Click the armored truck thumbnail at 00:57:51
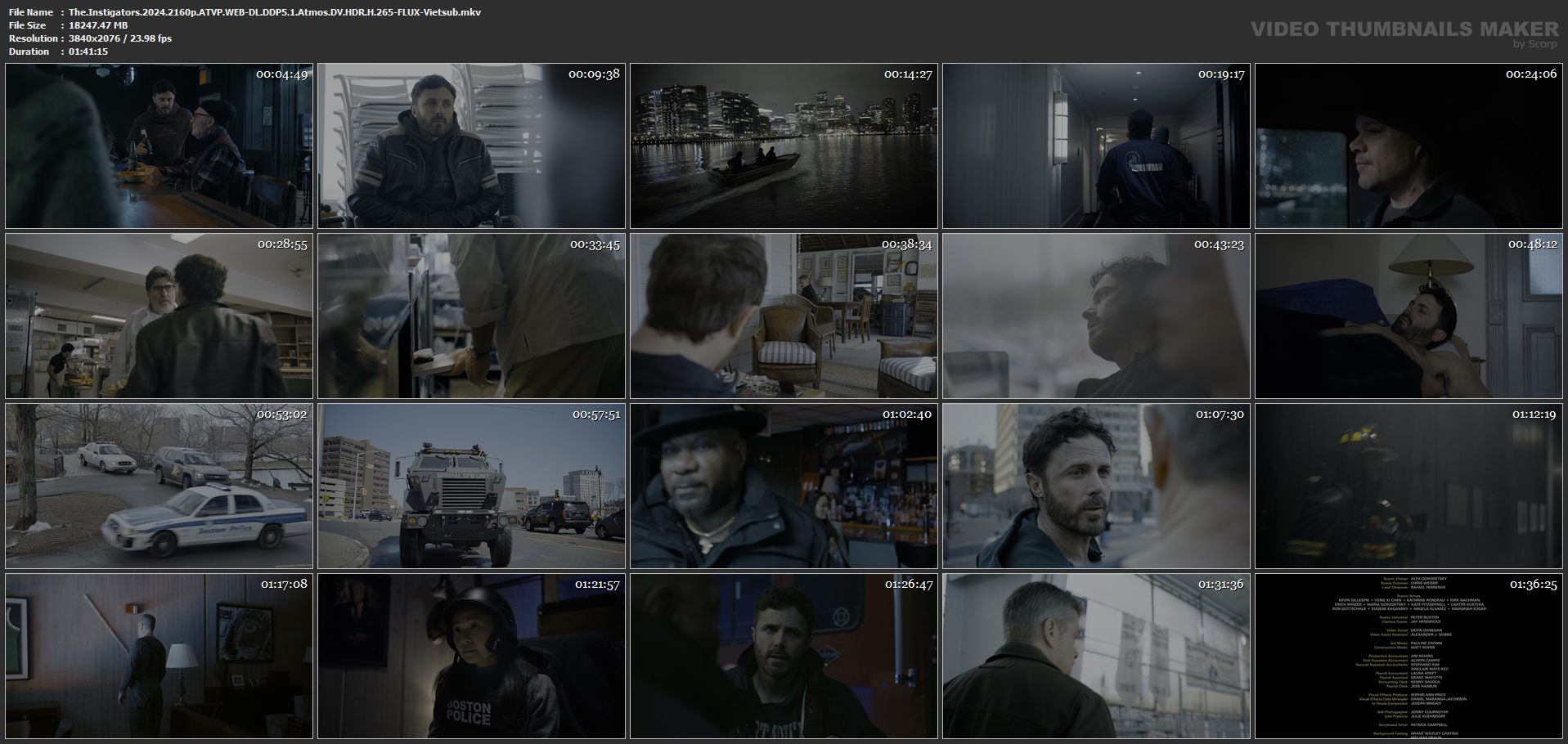The image size is (1568, 744). pos(471,486)
